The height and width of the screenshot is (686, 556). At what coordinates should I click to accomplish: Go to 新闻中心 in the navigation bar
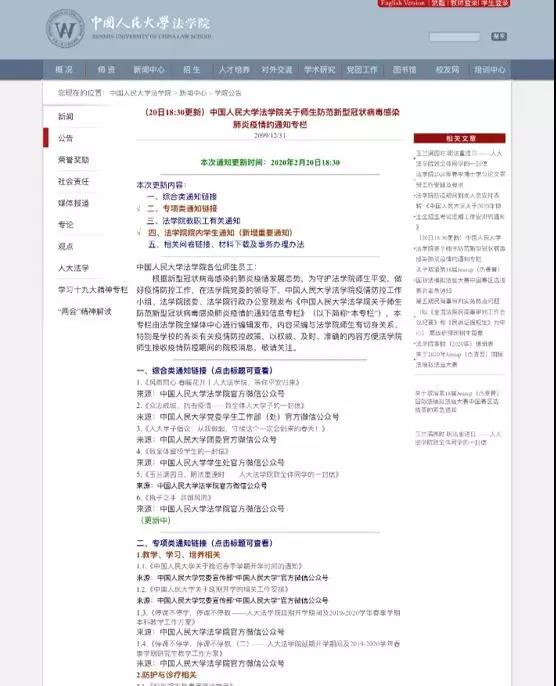(x=149, y=70)
